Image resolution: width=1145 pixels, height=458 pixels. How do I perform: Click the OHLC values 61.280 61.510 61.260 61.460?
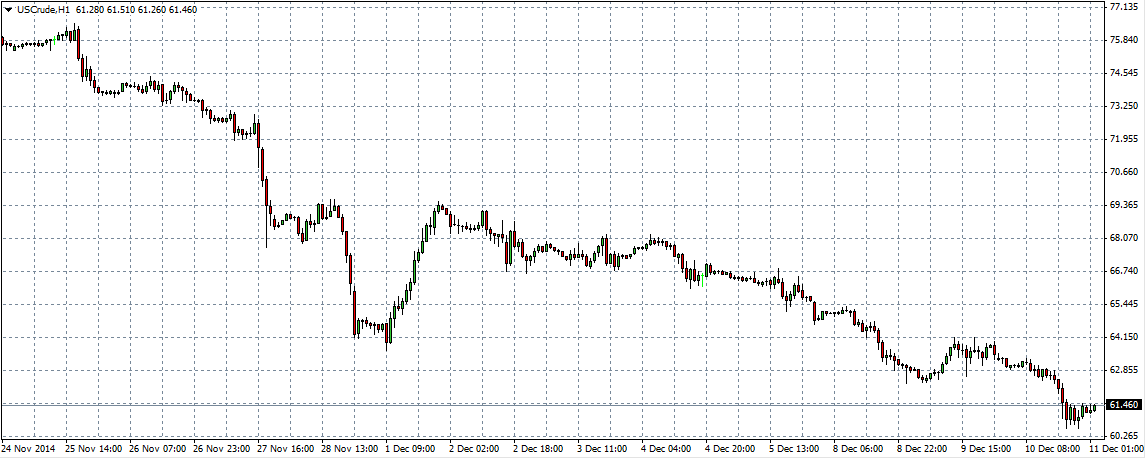[x=136, y=9]
